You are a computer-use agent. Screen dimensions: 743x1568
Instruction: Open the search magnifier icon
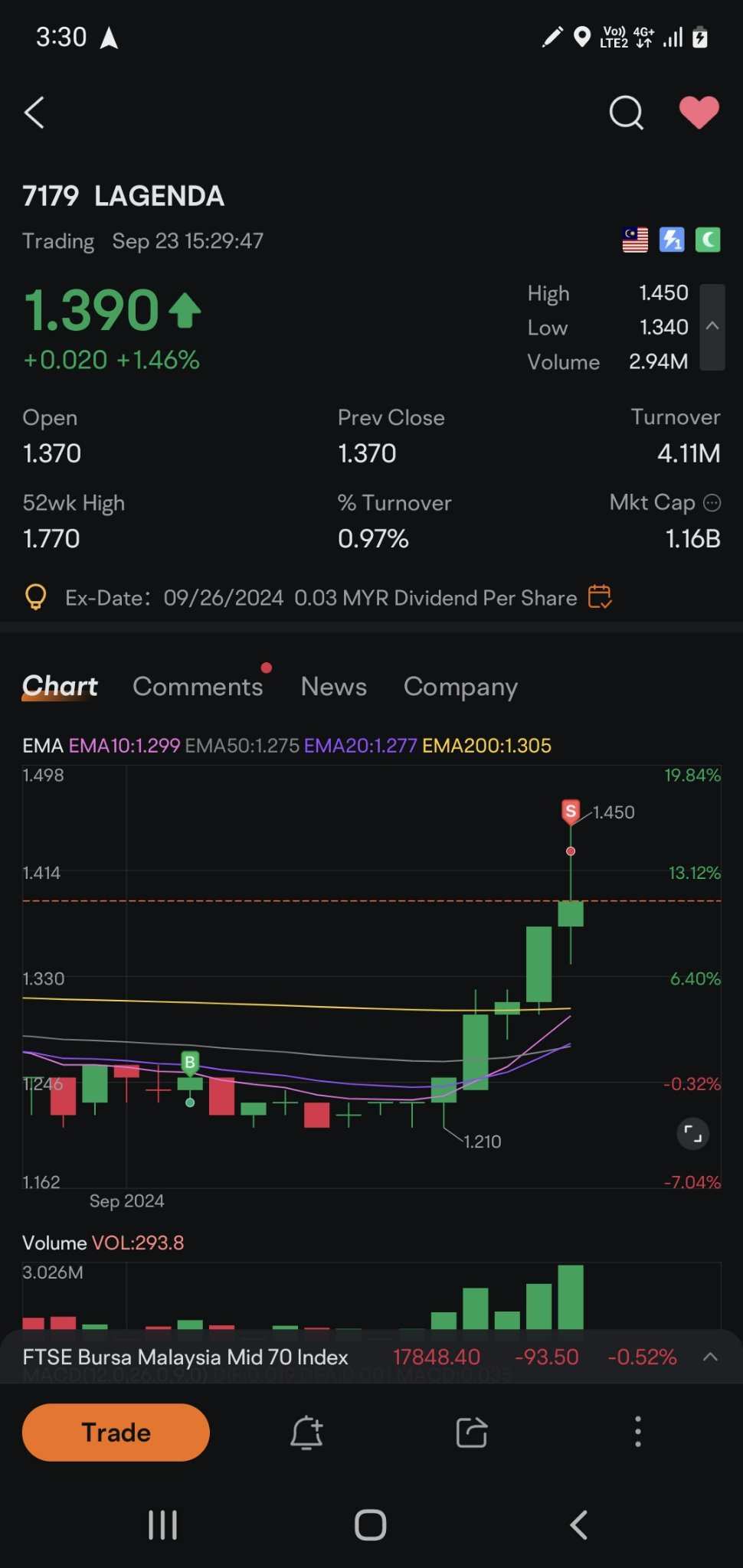626,113
